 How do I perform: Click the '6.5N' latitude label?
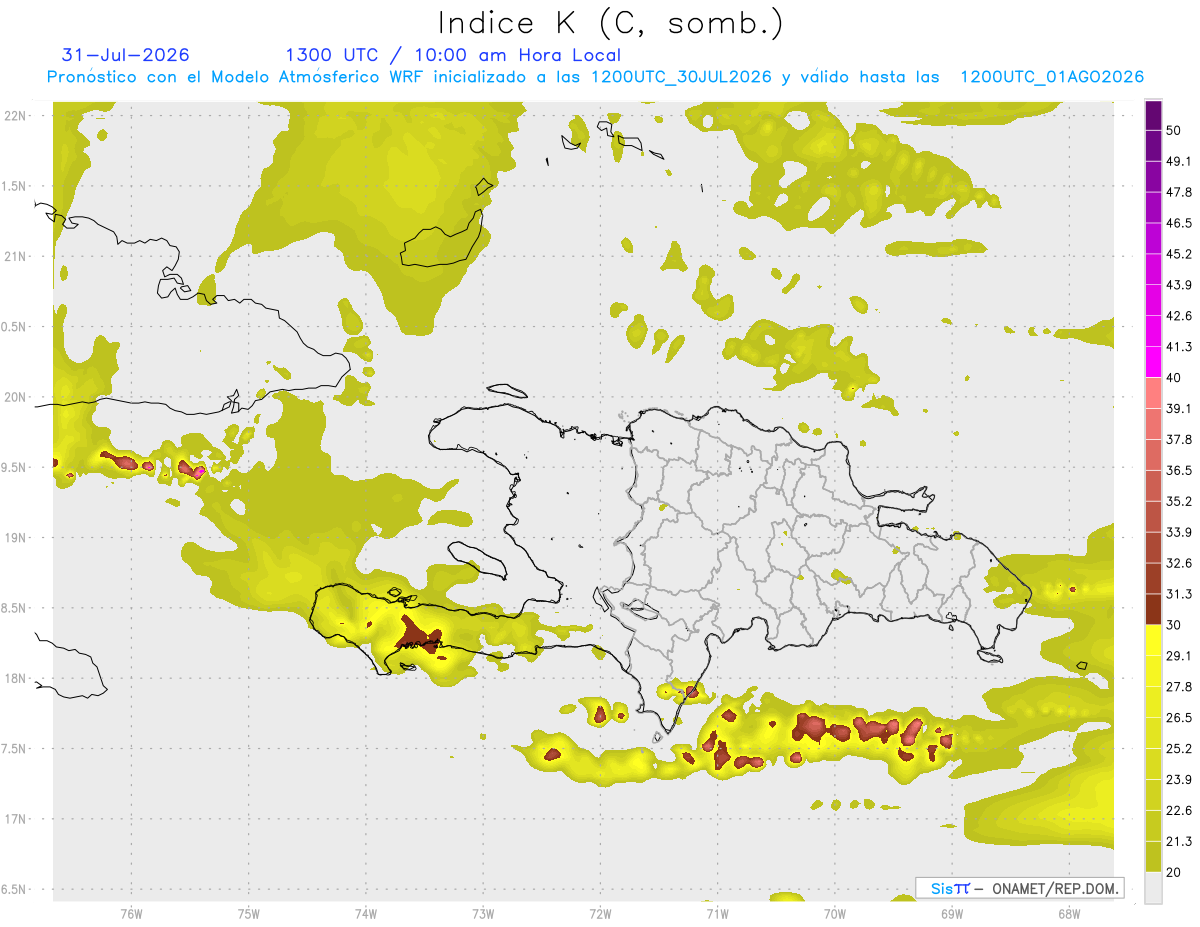coord(16,890)
